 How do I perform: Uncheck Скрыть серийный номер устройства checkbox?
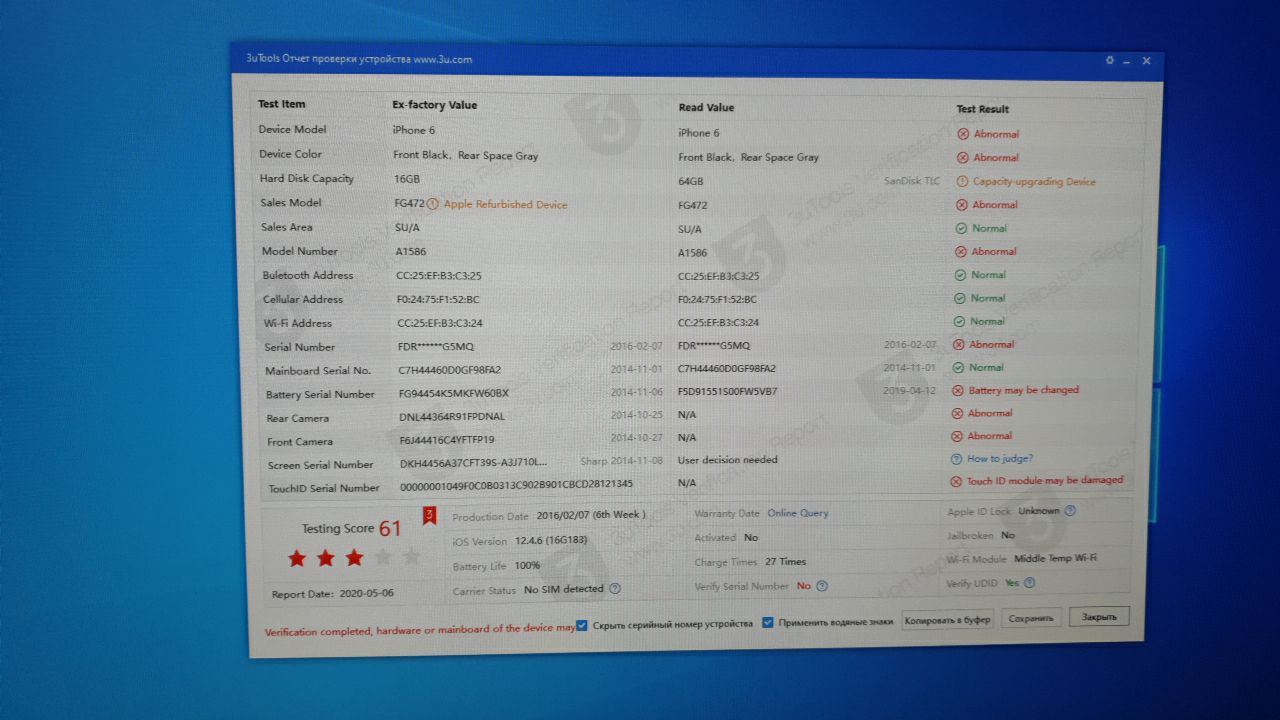(x=582, y=626)
